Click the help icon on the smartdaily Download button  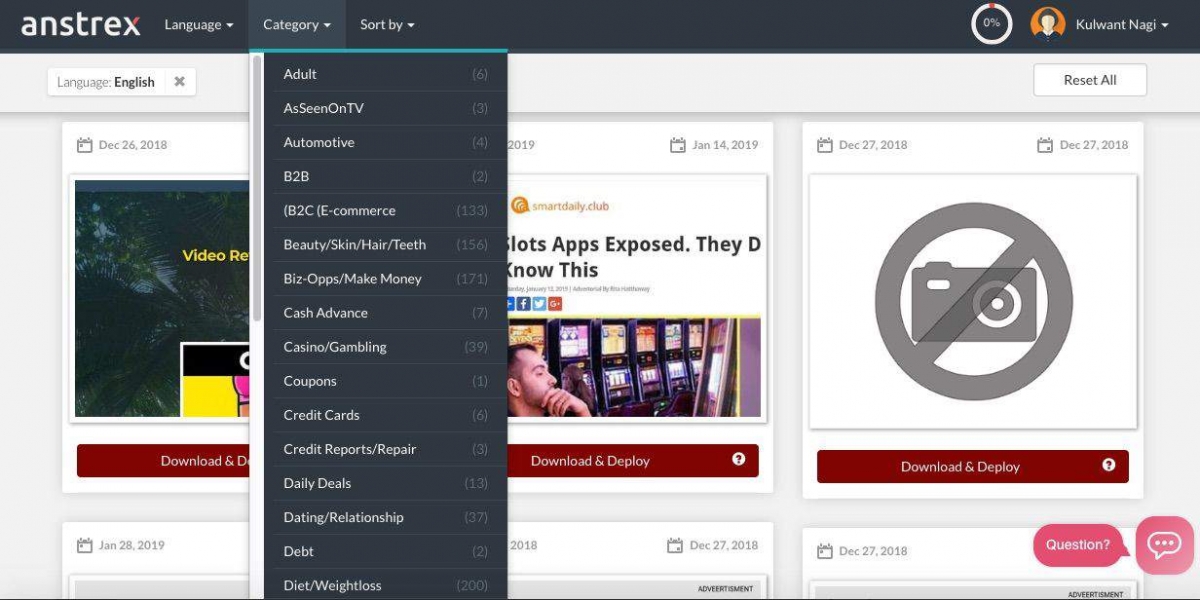(738, 460)
